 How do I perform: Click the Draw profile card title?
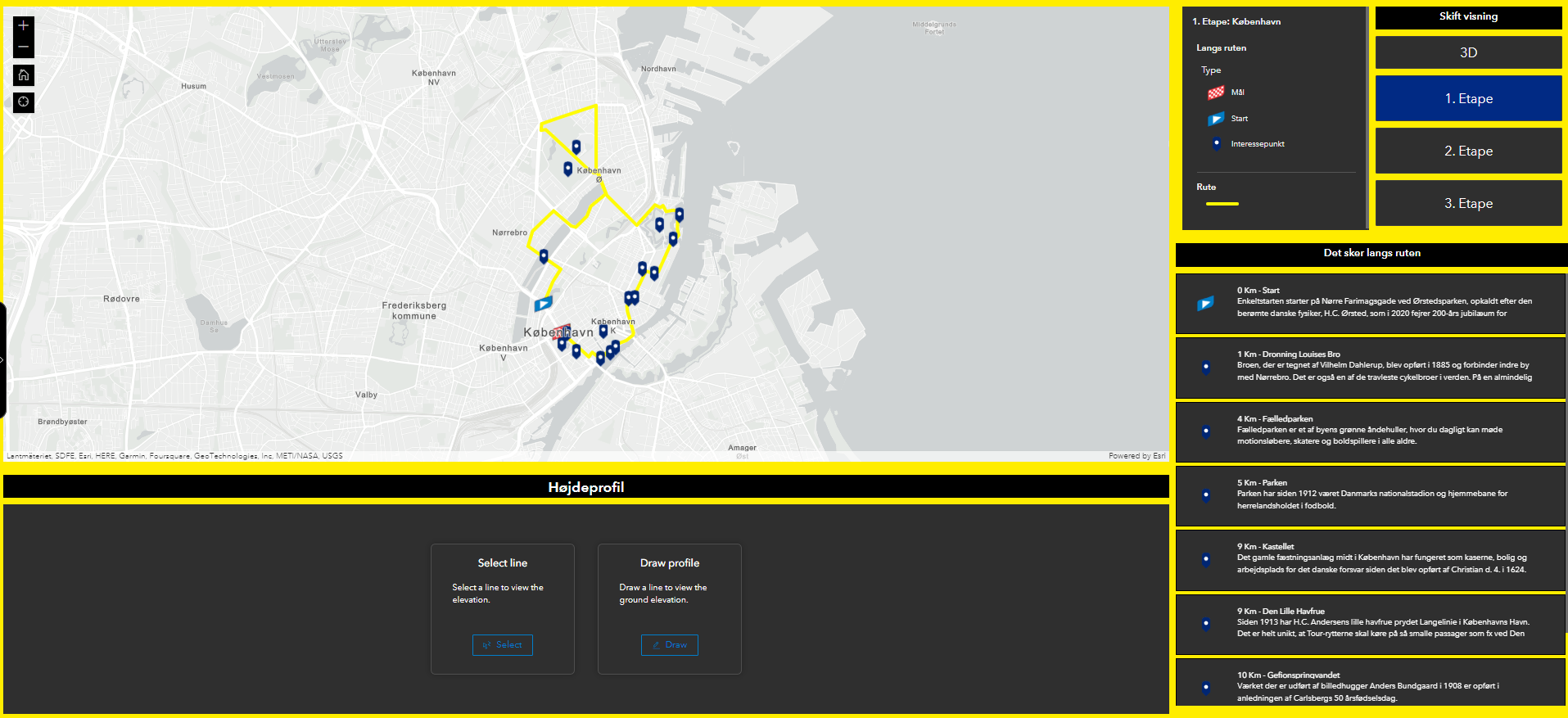click(670, 563)
